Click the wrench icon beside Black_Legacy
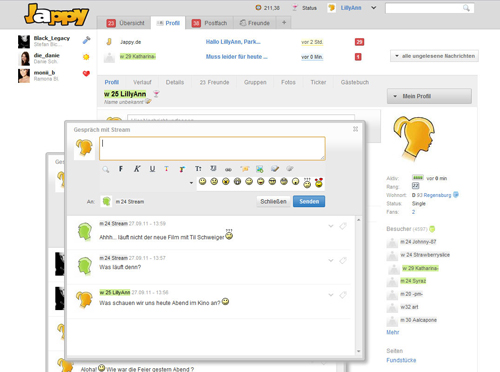Screen dimensions: 500x372 tap(86, 40)
